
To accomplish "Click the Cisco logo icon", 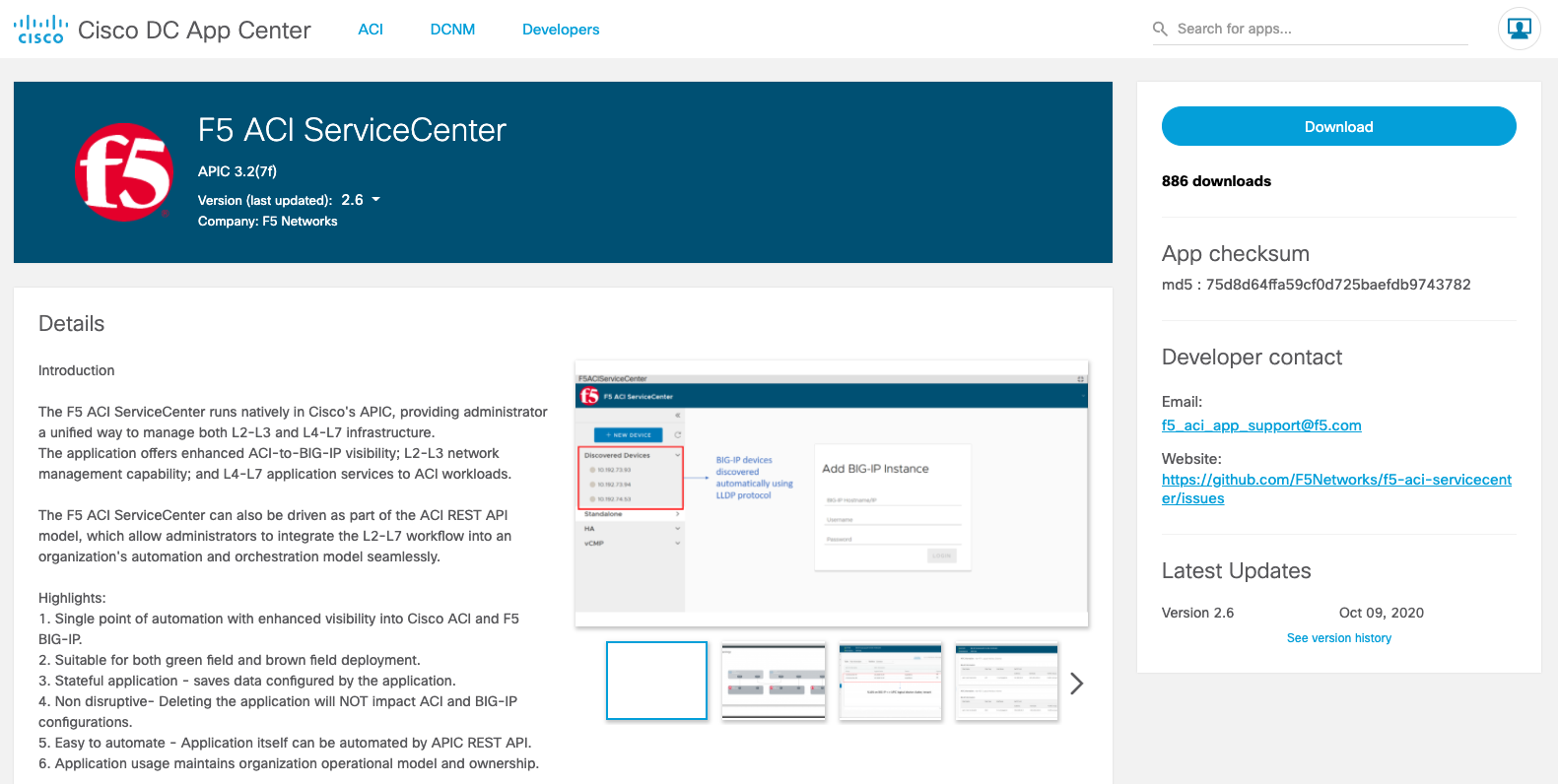I will click(40, 30).
